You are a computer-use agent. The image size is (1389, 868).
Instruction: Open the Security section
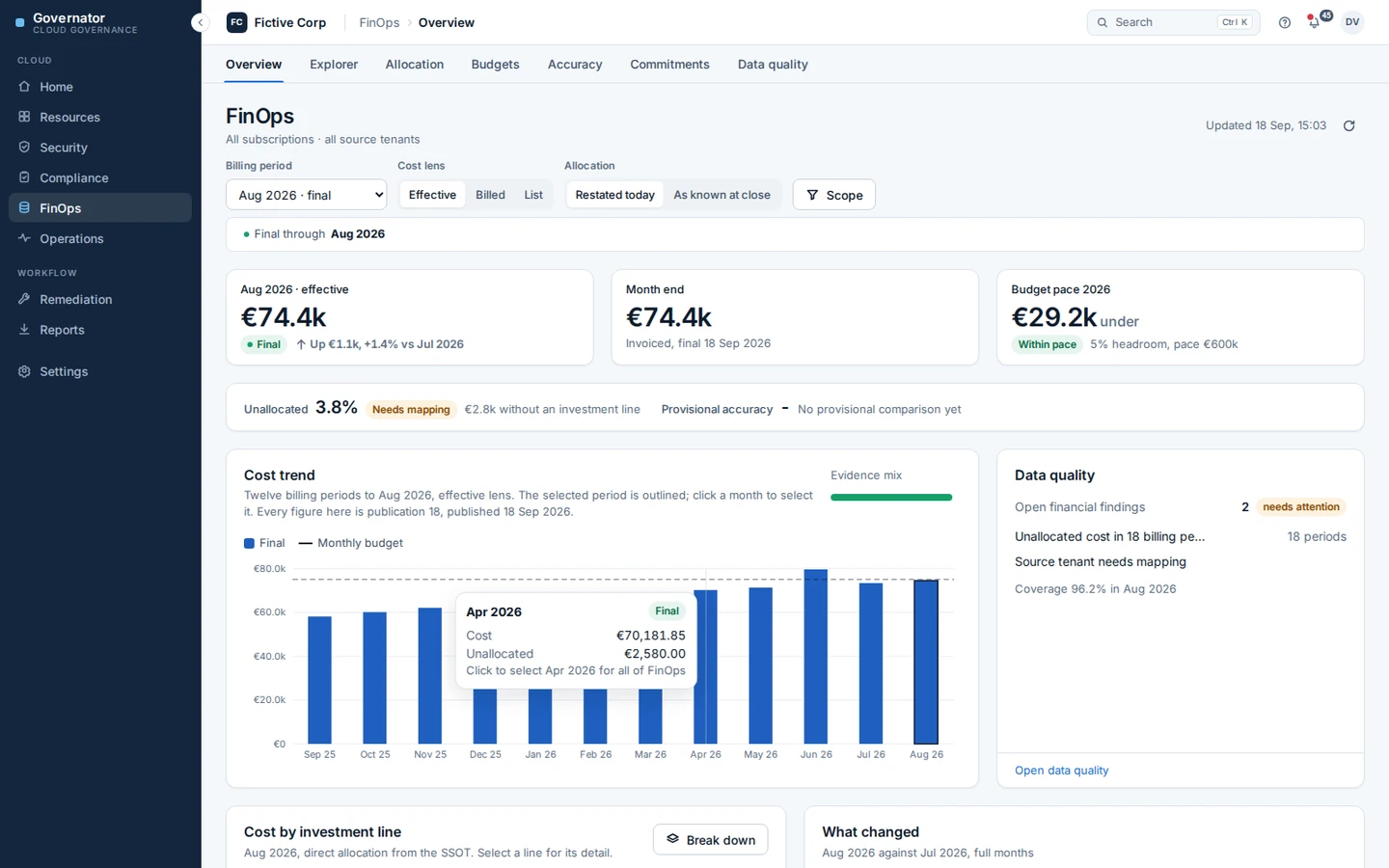[100, 148]
